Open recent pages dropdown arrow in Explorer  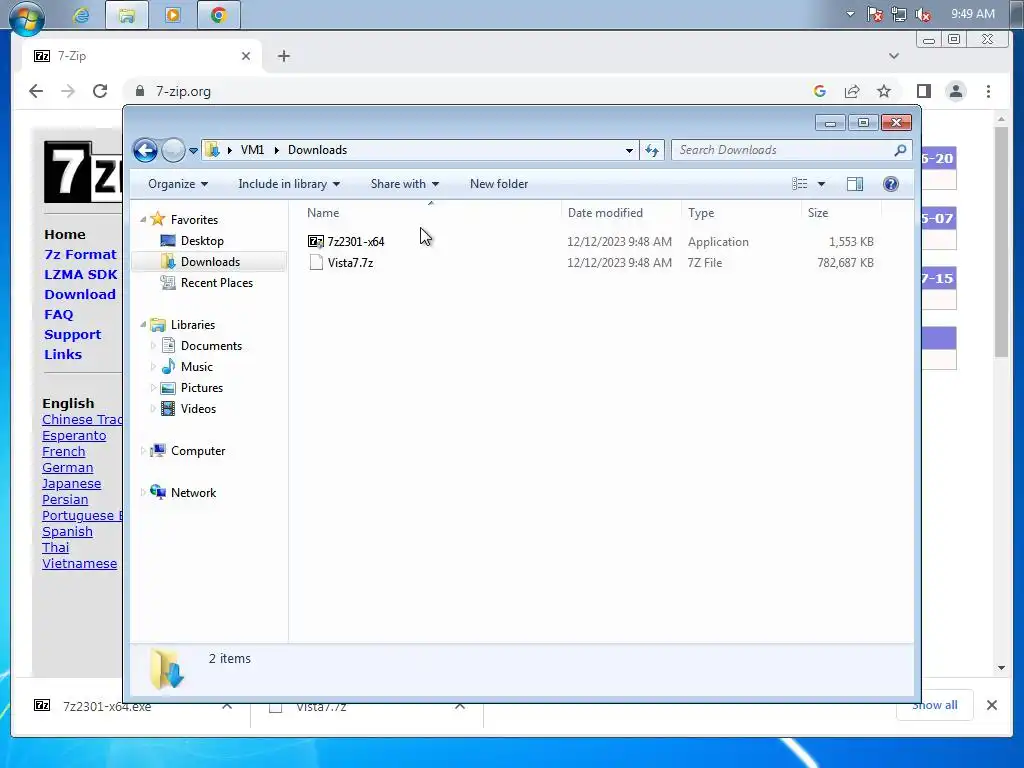coord(193,151)
